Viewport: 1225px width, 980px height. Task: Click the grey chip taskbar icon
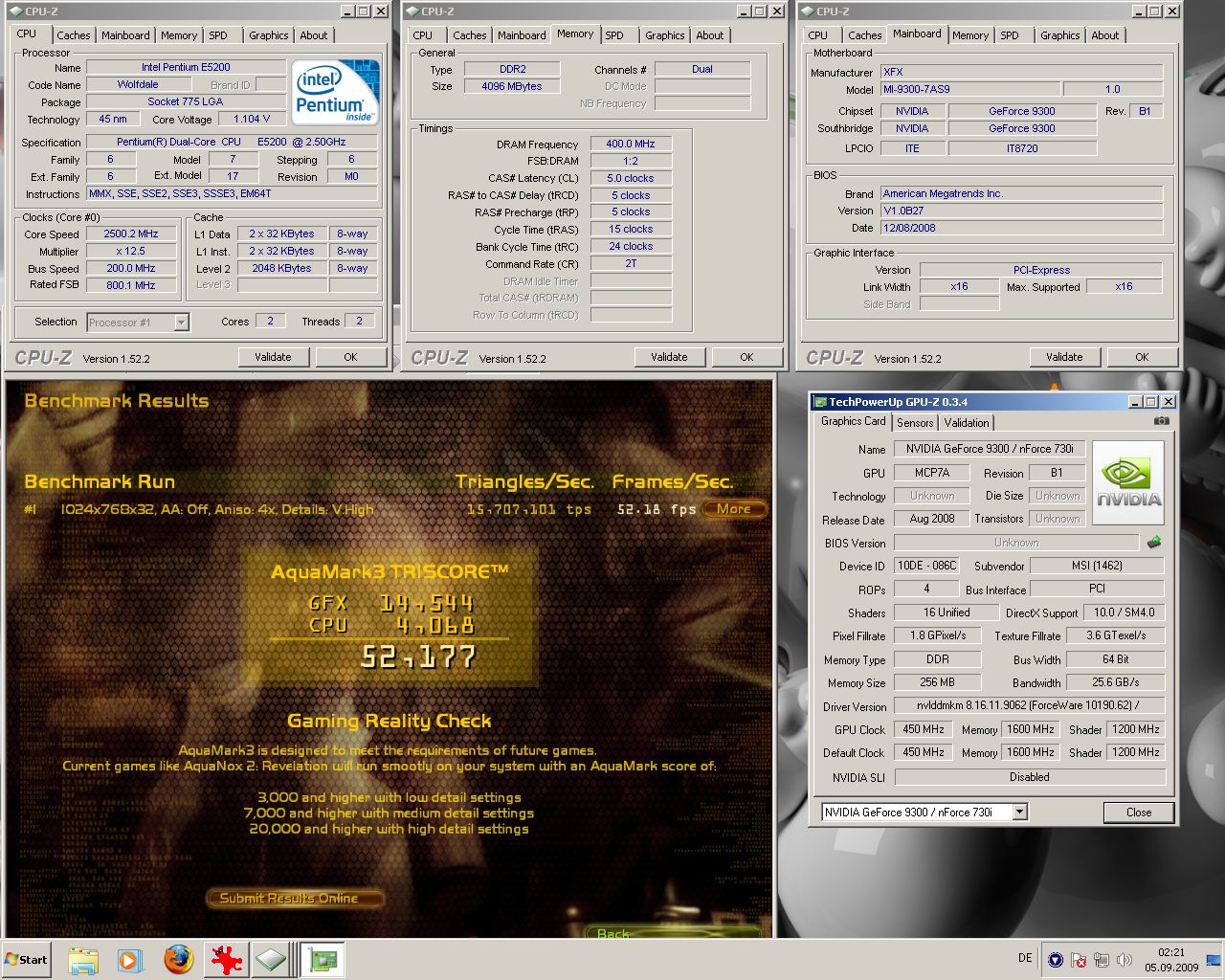click(x=271, y=959)
